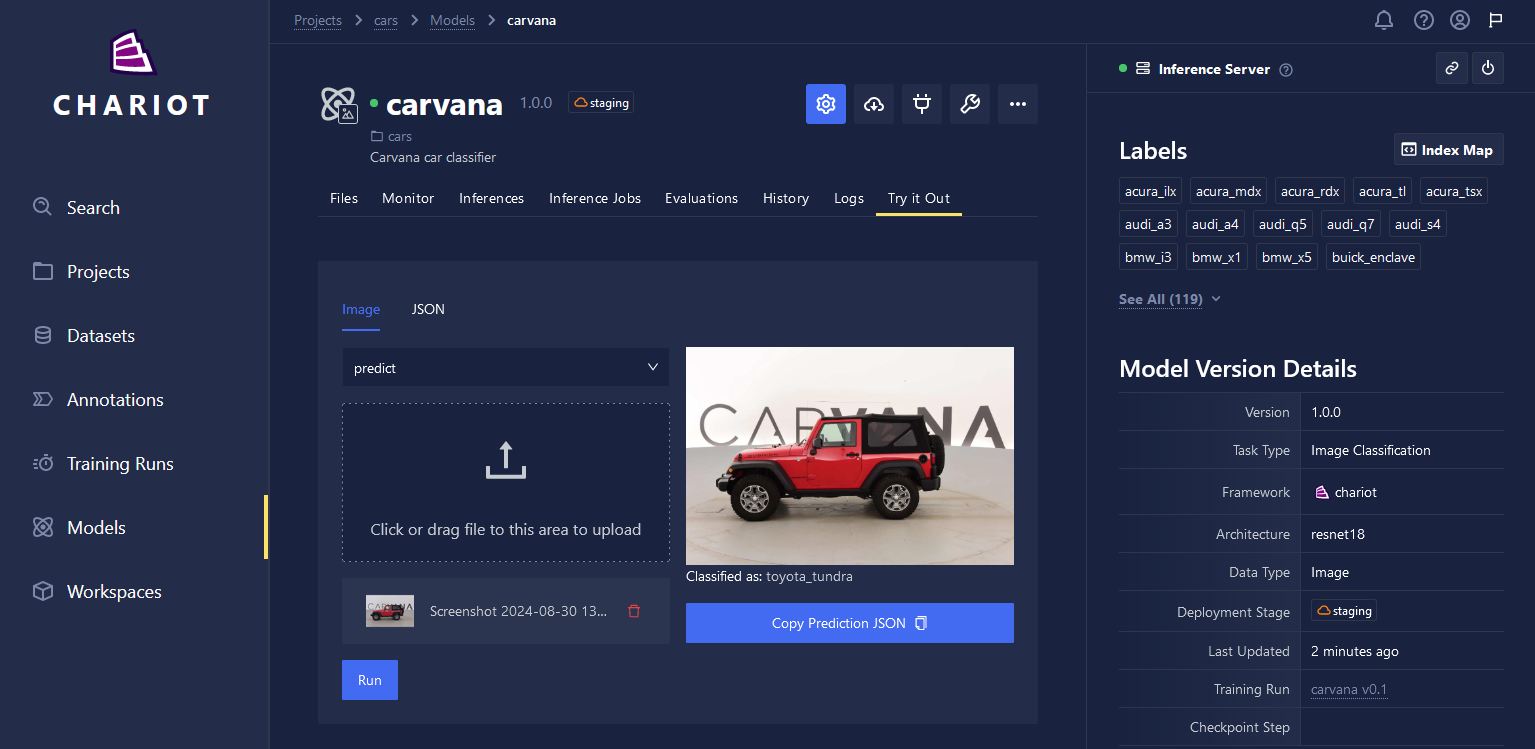Screen dimensions: 1535x749
Task: Click the acura_tsx label chip
Action: [x=1454, y=191]
